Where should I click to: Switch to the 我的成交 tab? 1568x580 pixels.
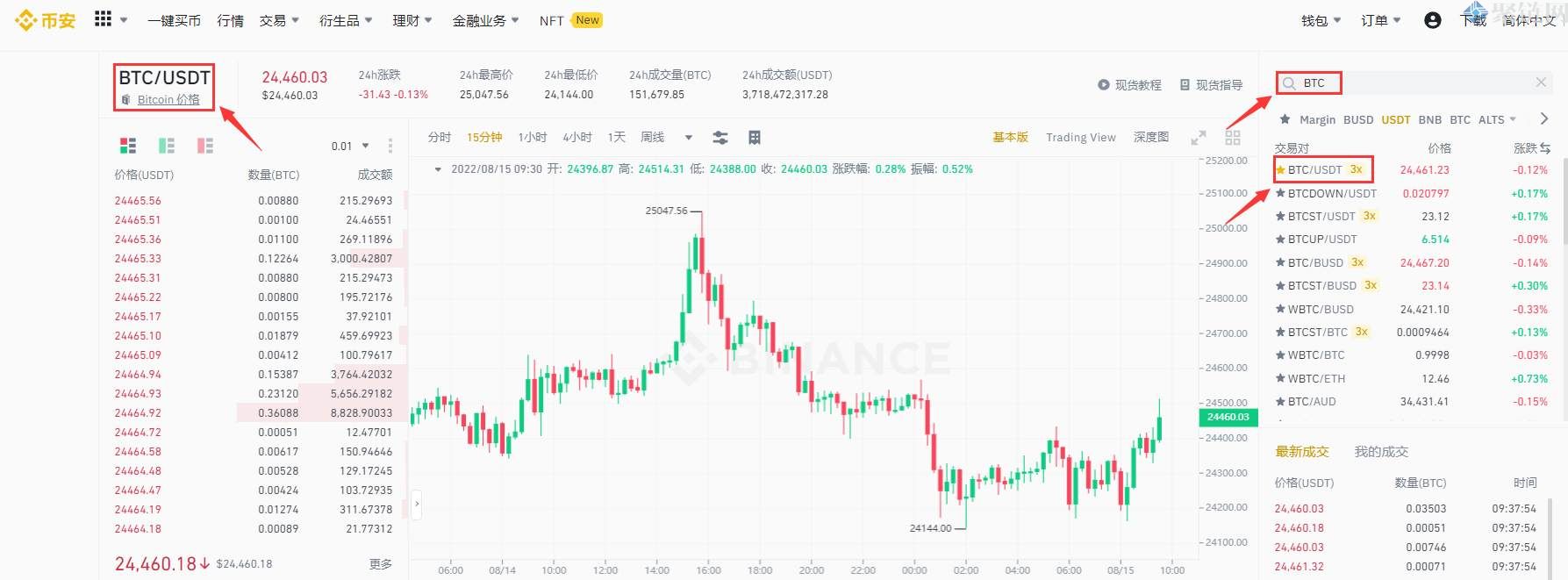[1380, 452]
